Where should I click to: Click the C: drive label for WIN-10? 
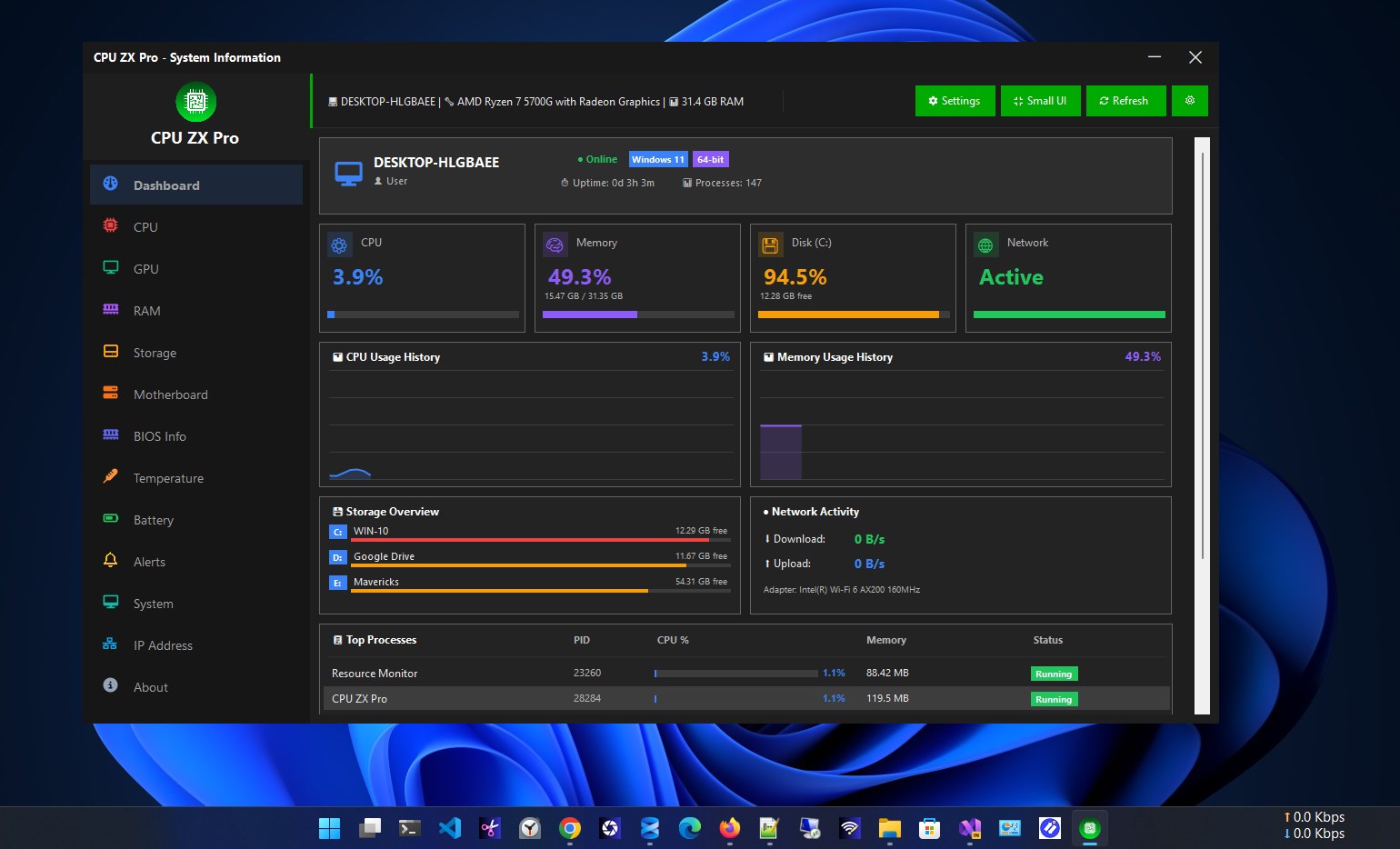[338, 532]
